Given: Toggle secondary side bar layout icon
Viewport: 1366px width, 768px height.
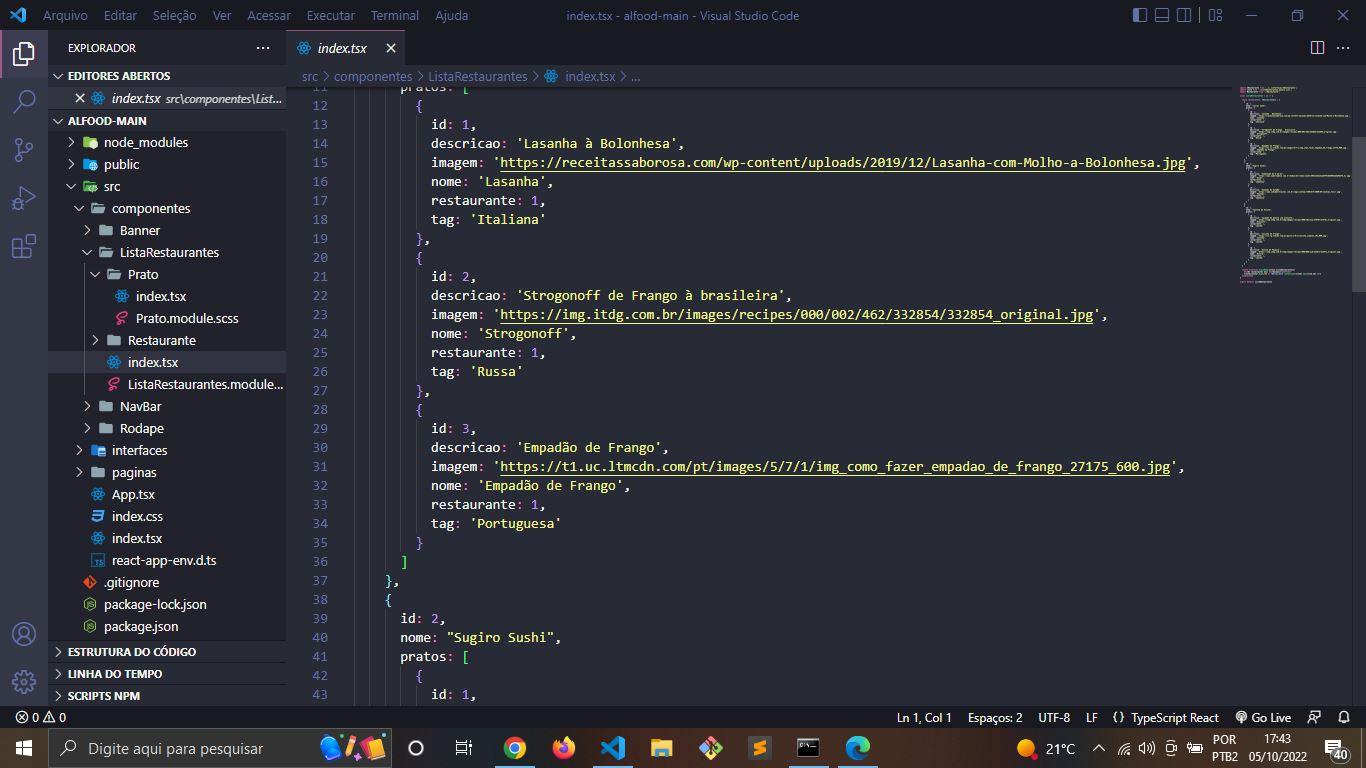Looking at the screenshot, I should (1184, 15).
